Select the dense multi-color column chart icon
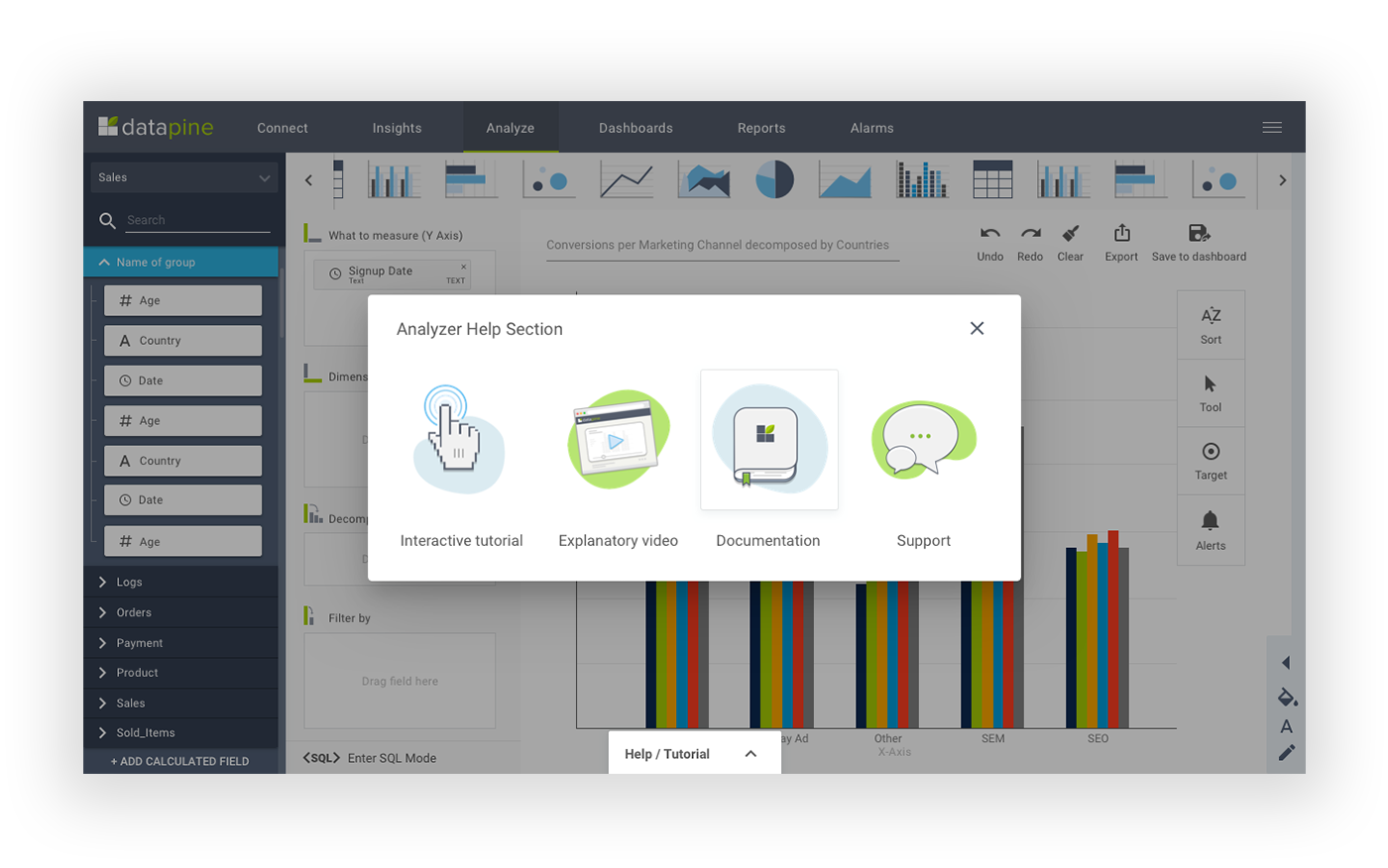The image size is (1388, 868). point(922,180)
